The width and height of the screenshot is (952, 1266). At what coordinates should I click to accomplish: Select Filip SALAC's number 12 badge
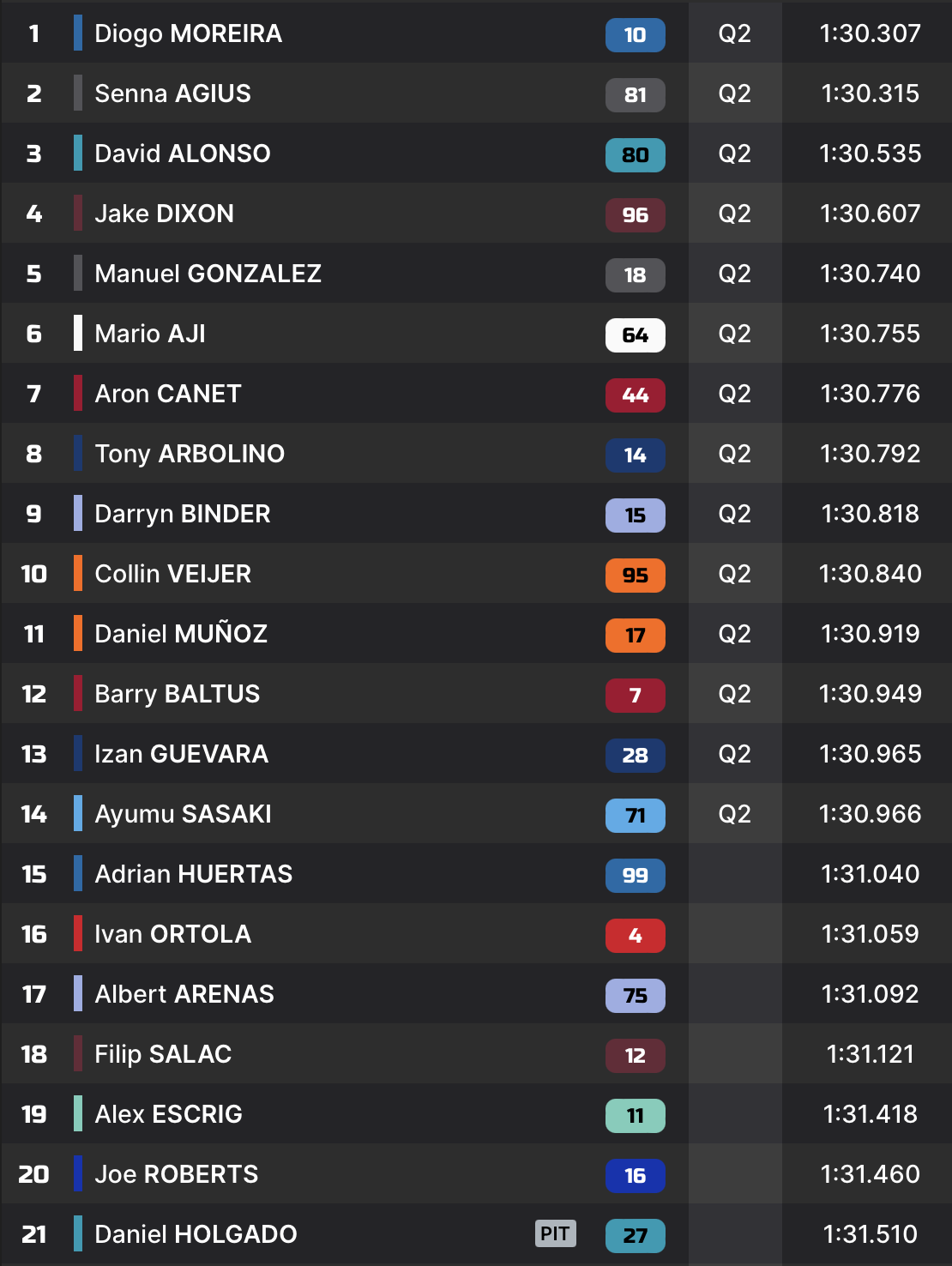635,1056
